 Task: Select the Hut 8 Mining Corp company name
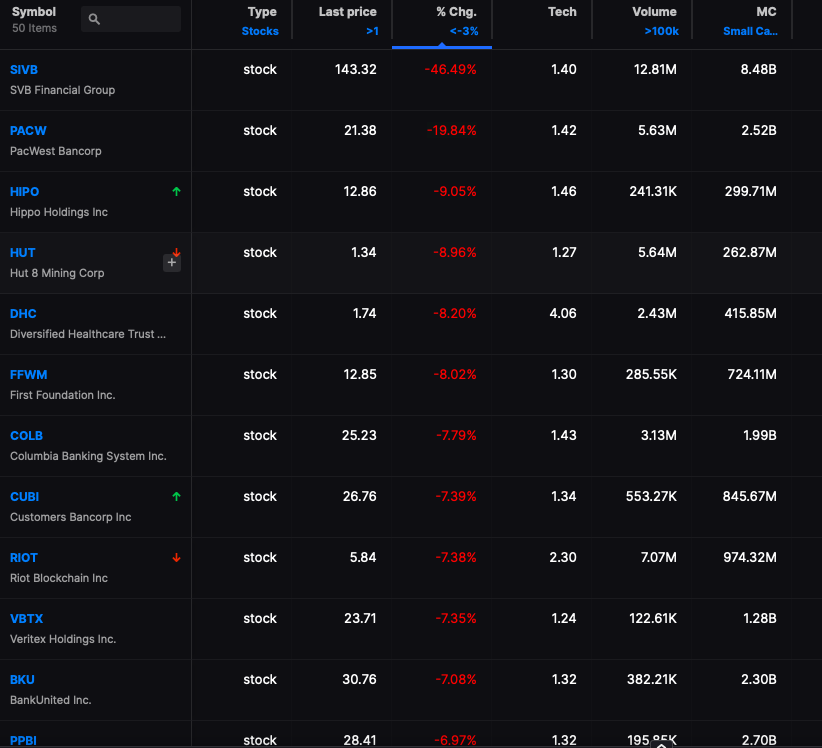pos(57,273)
